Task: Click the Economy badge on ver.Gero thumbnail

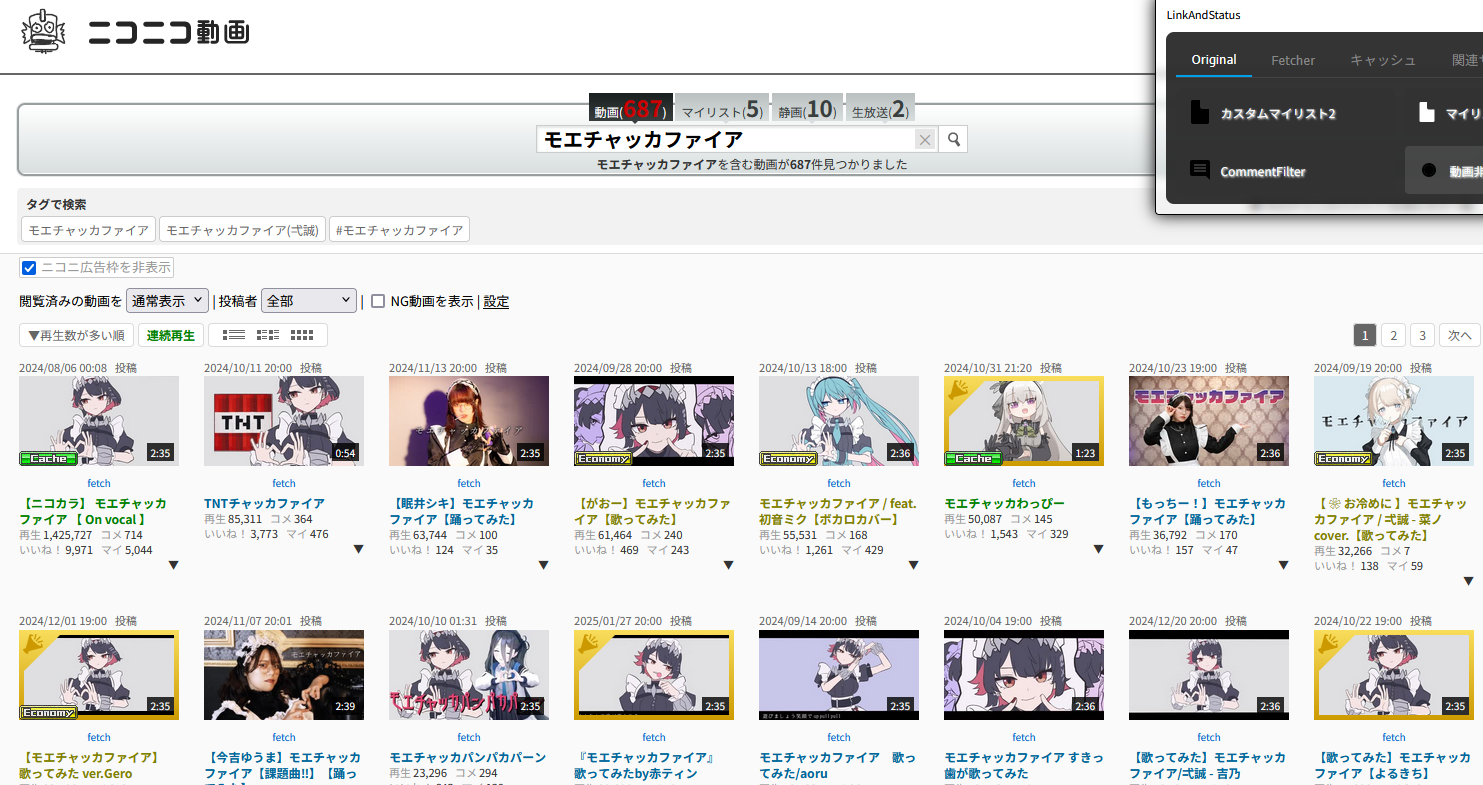Action: (x=49, y=712)
